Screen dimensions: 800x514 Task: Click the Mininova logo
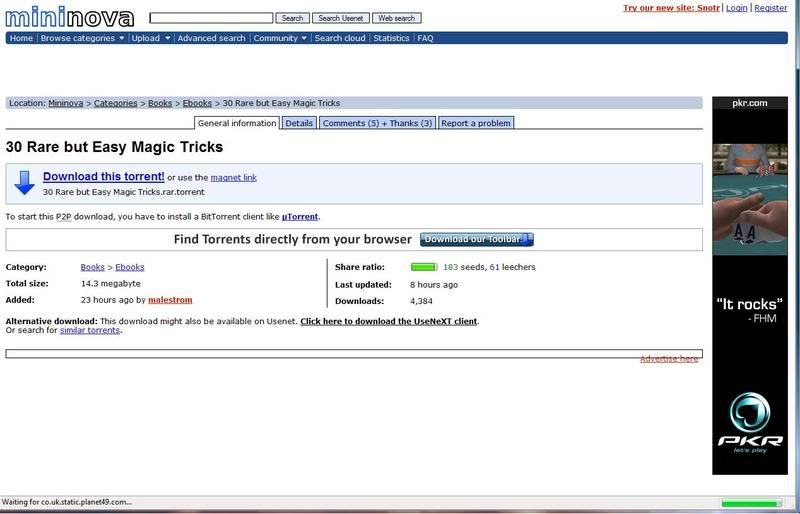(70, 15)
